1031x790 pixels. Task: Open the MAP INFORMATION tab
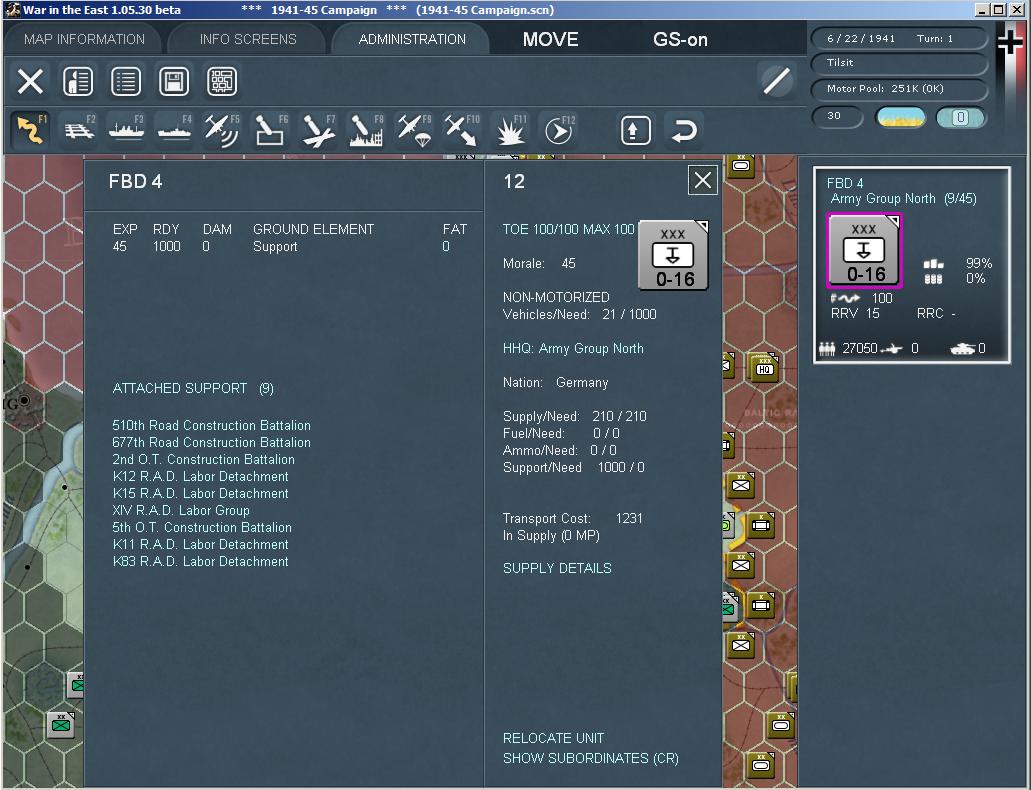pos(84,39)
